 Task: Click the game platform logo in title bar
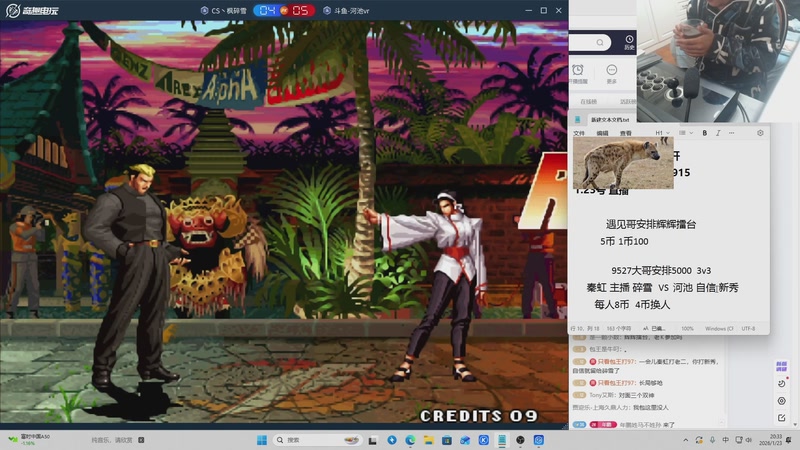coord(32,10)
